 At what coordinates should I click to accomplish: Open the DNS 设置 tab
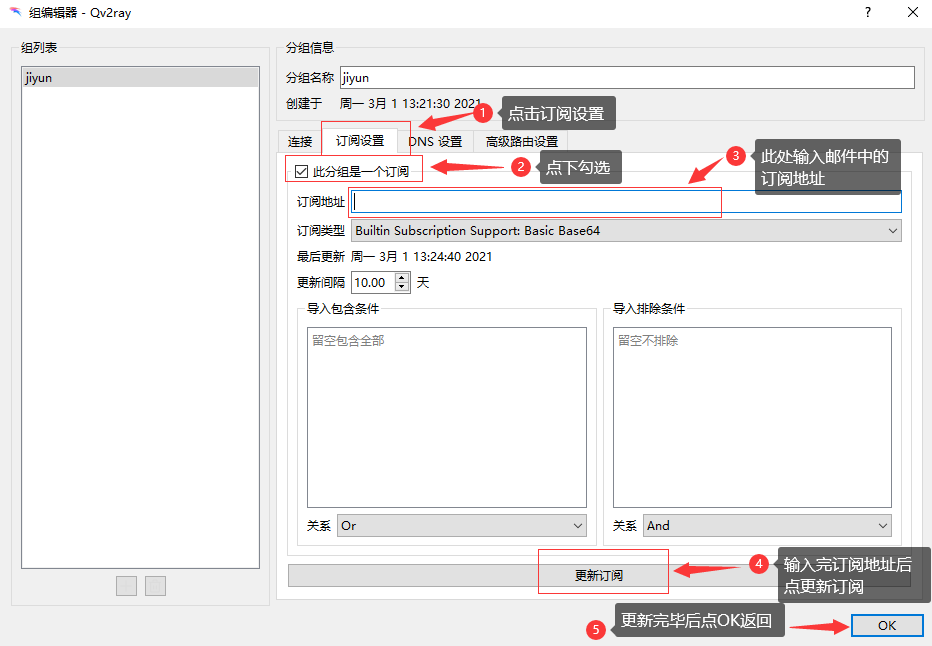[435, 141]
